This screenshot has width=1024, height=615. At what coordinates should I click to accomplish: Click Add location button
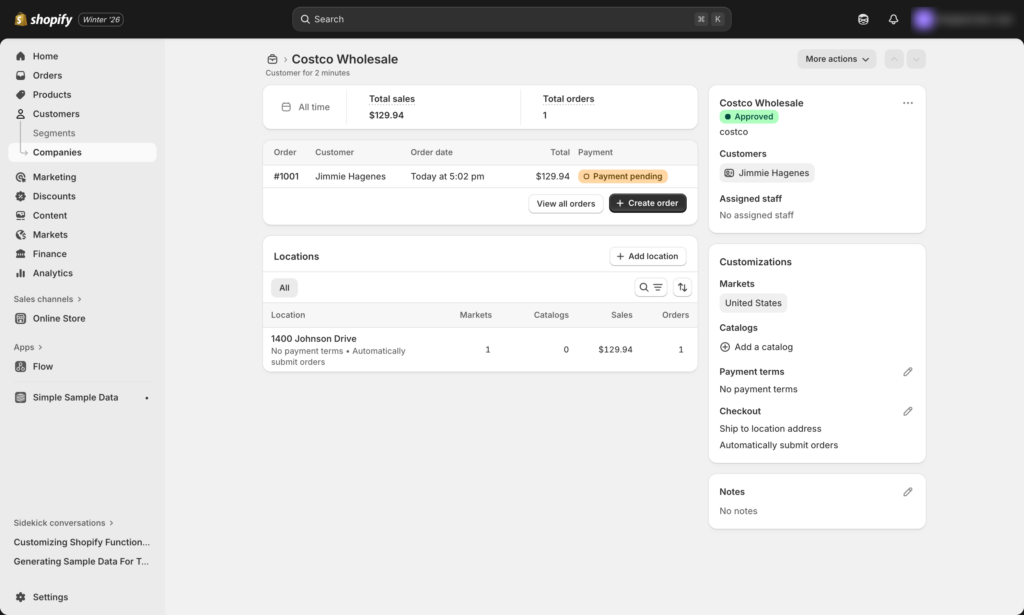click(647, 257)
